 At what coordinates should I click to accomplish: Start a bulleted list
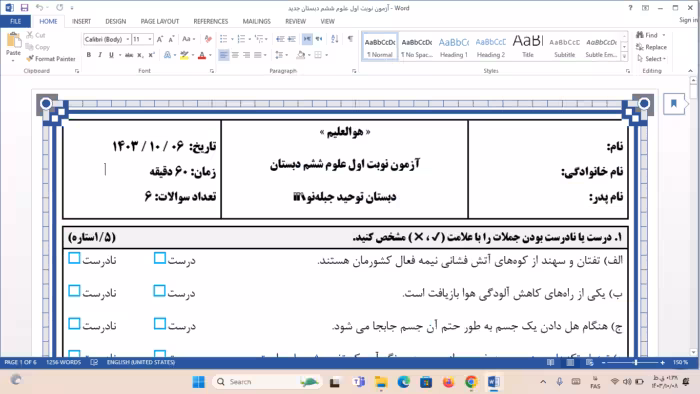(224, 39)
